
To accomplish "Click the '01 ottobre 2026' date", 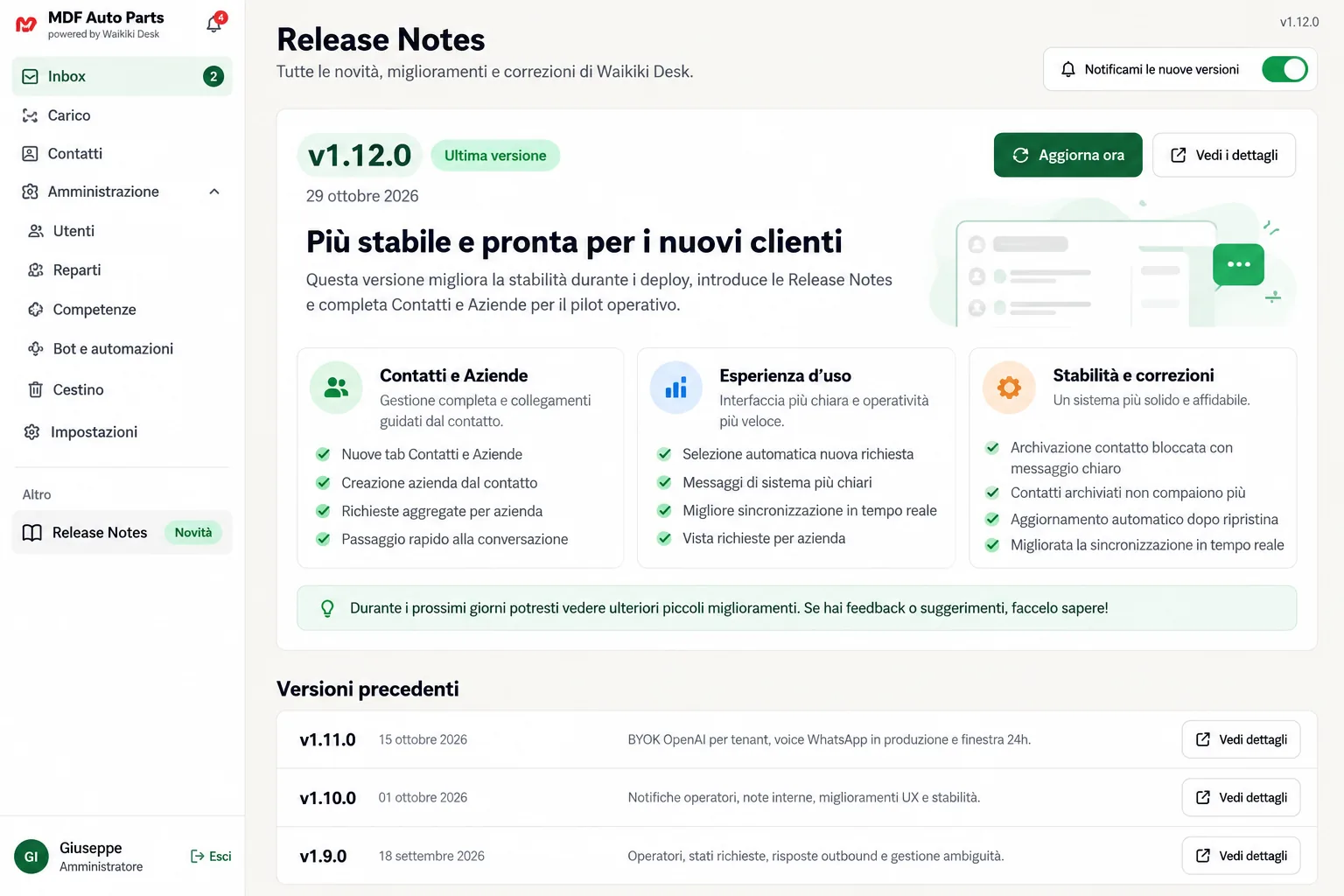I will pyautogui.click(x=423, y=797).
